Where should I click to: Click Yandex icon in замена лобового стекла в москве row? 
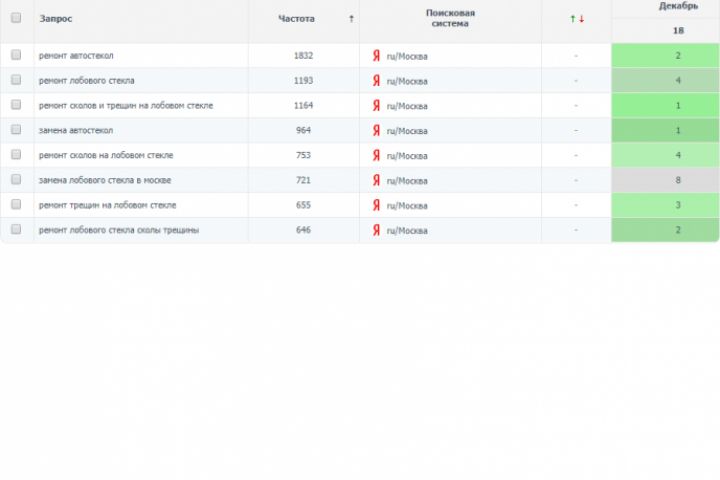coord(377,180)
